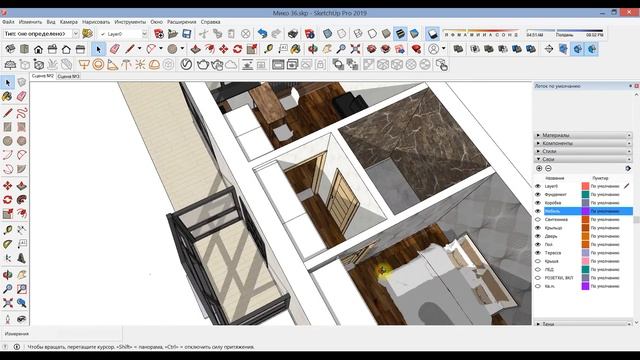Open the Layer0 layer dropdown in toolbar

(144, 34)
